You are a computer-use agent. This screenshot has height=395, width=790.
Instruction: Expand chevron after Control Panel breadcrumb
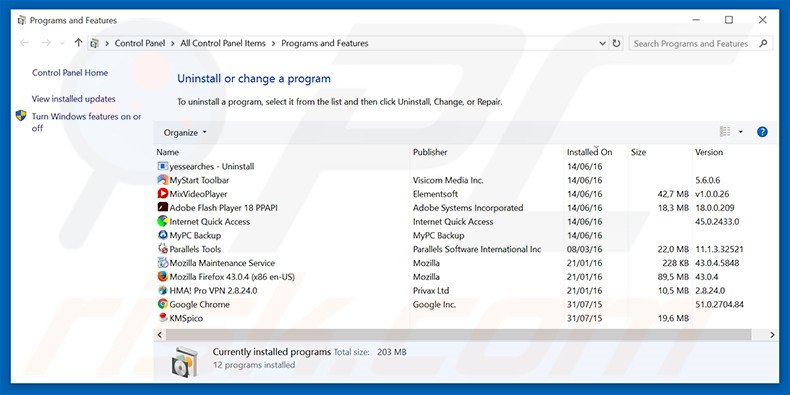[173, 43]
